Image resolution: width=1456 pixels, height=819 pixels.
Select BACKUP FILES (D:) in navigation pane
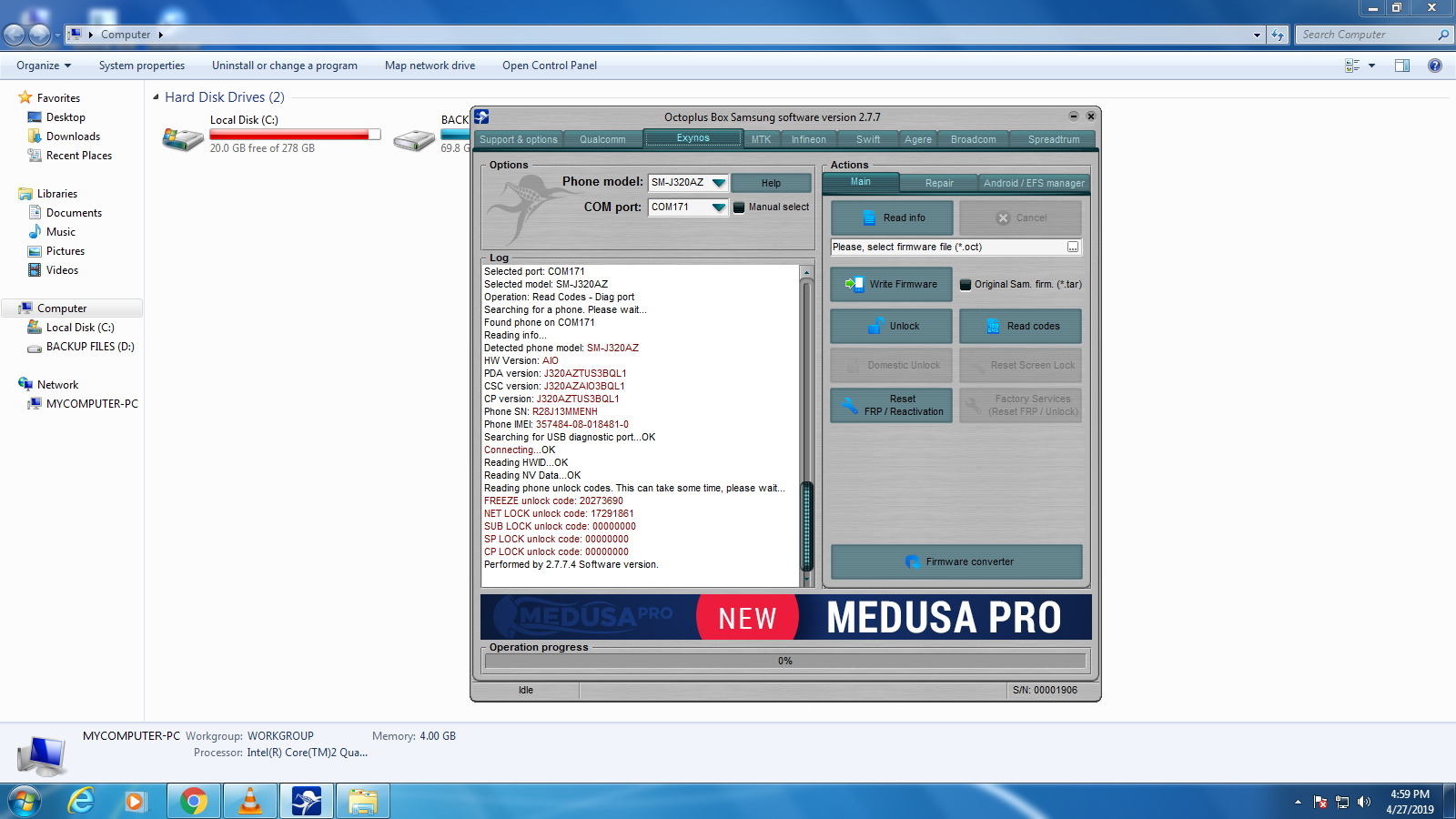(x=90, y=347)
